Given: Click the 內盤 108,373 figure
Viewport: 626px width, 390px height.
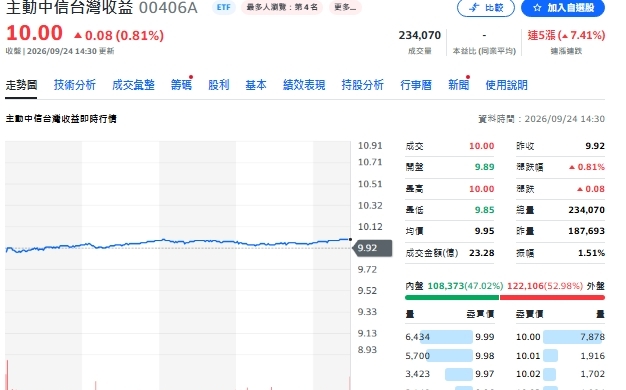Looking at the screenshot, I should point(446,286).
